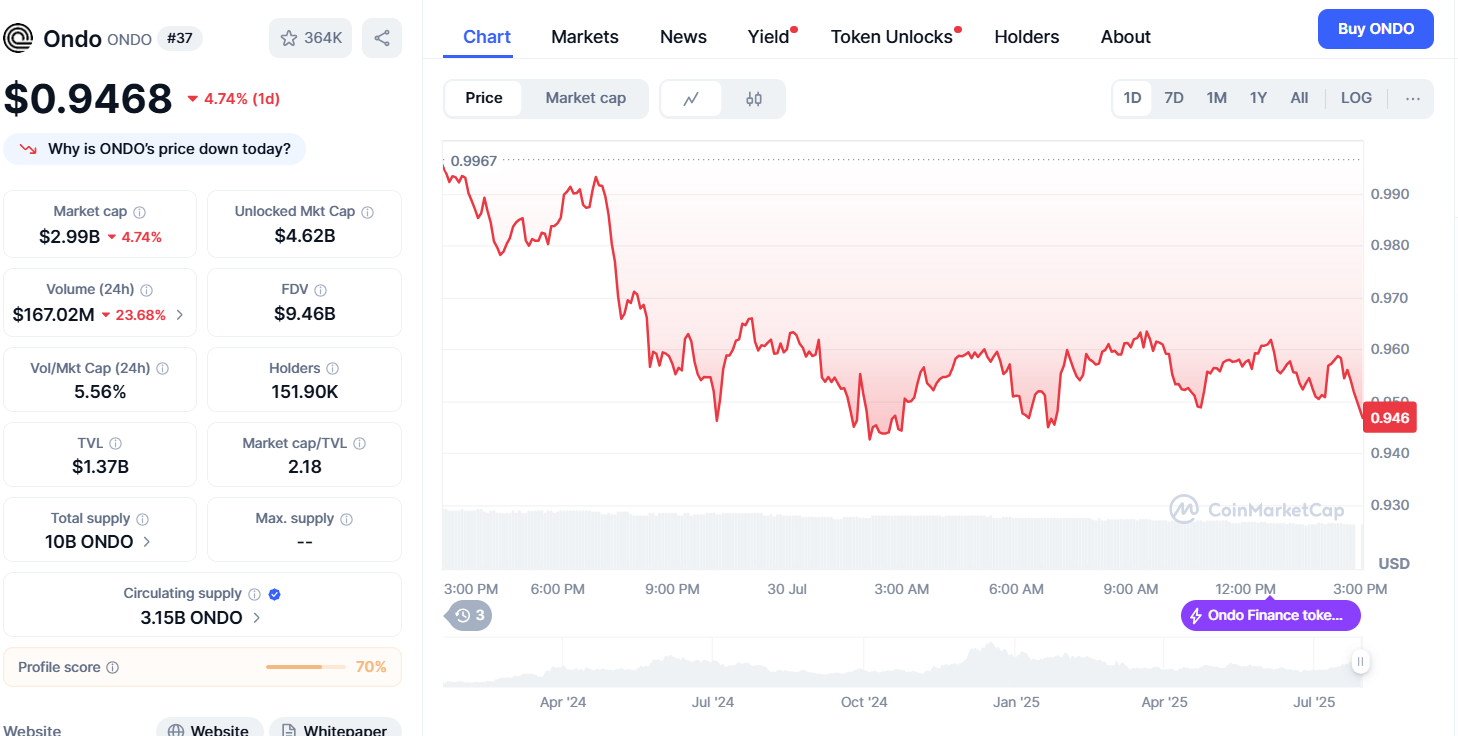Open the About tab

coord(1126,37)
